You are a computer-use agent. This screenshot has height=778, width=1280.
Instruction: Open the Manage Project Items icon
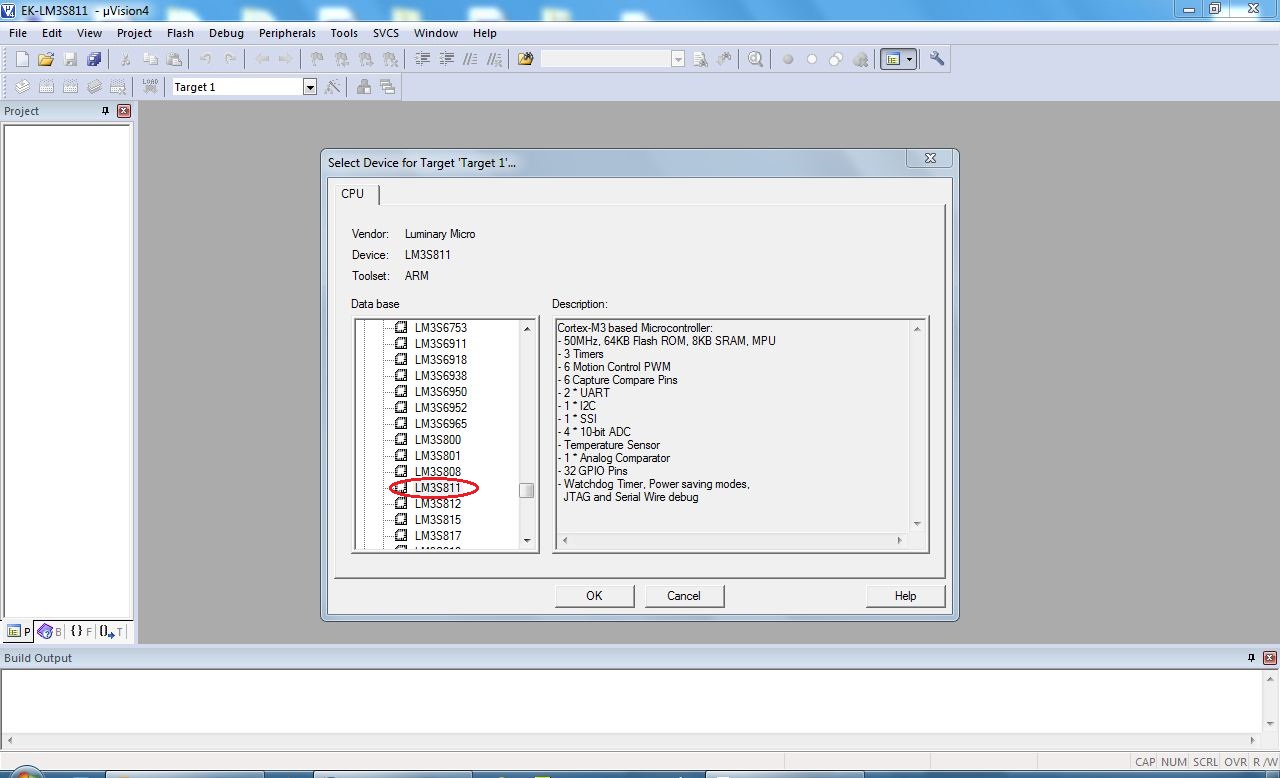(364, 87)
